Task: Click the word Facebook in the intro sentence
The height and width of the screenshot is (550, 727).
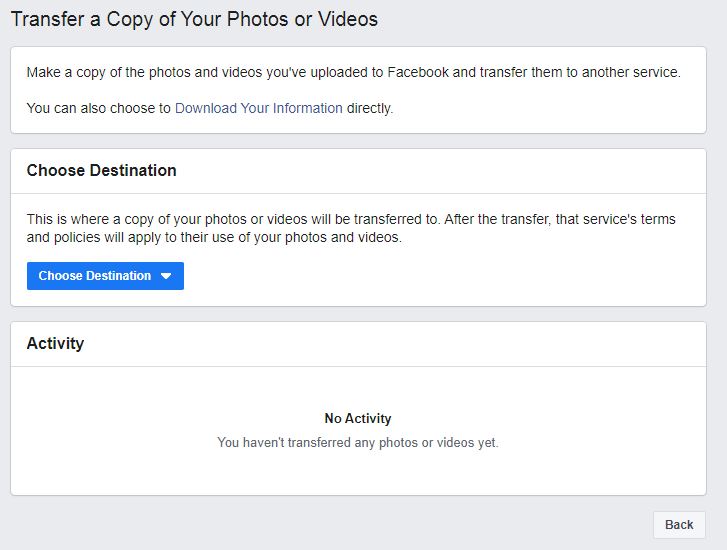Action: tap(418, 72)
